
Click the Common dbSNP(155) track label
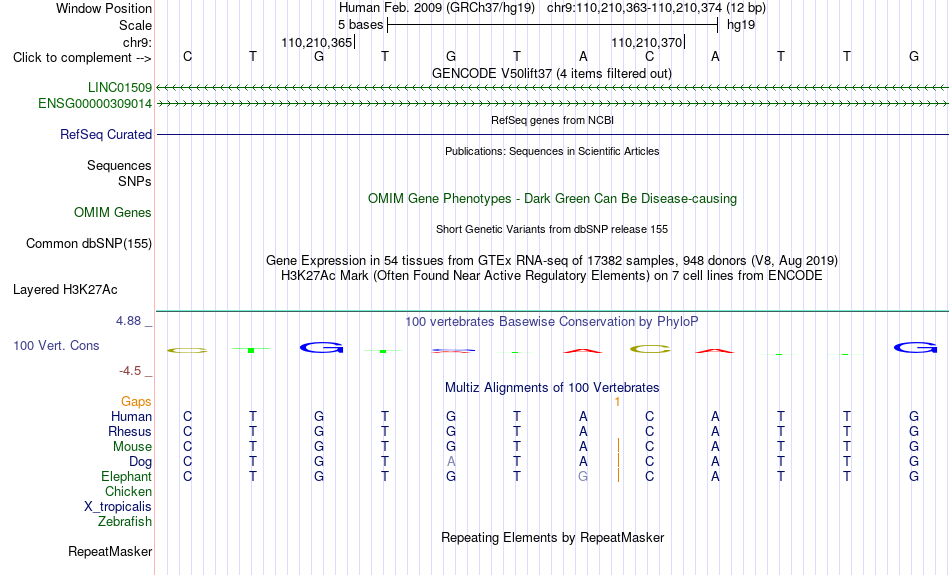point(89,244)
